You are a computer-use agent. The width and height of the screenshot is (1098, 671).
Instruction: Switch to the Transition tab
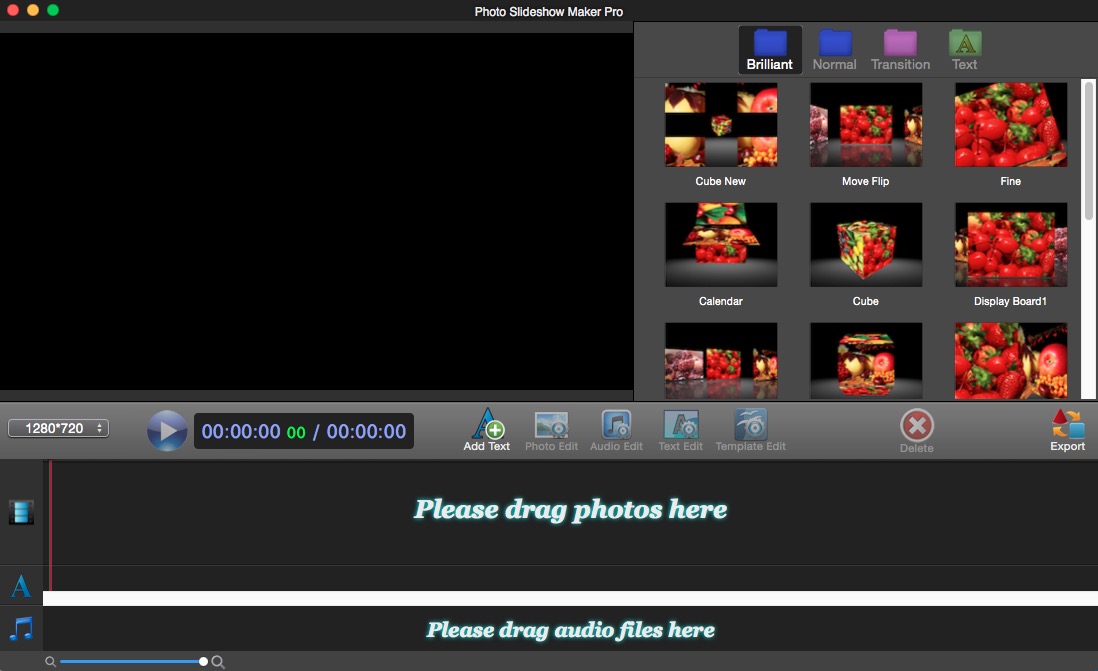pyautogui.click(x=900, y=50)
